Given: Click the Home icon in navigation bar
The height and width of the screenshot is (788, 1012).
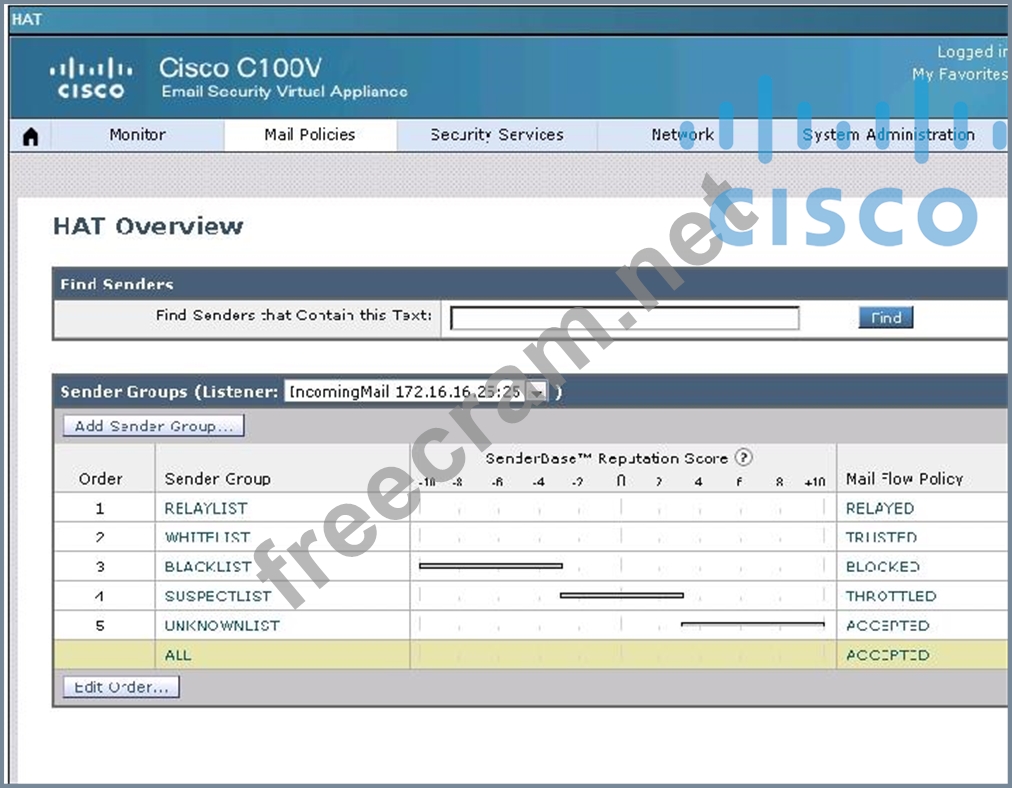Looking at the screenshot, I should (30, 136).
